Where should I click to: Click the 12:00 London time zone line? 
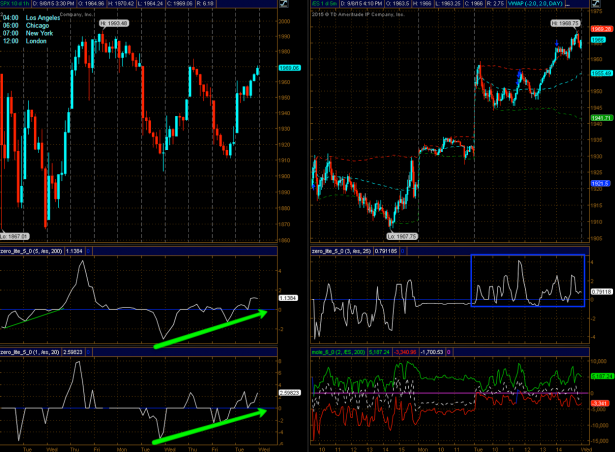pos(25,41)
